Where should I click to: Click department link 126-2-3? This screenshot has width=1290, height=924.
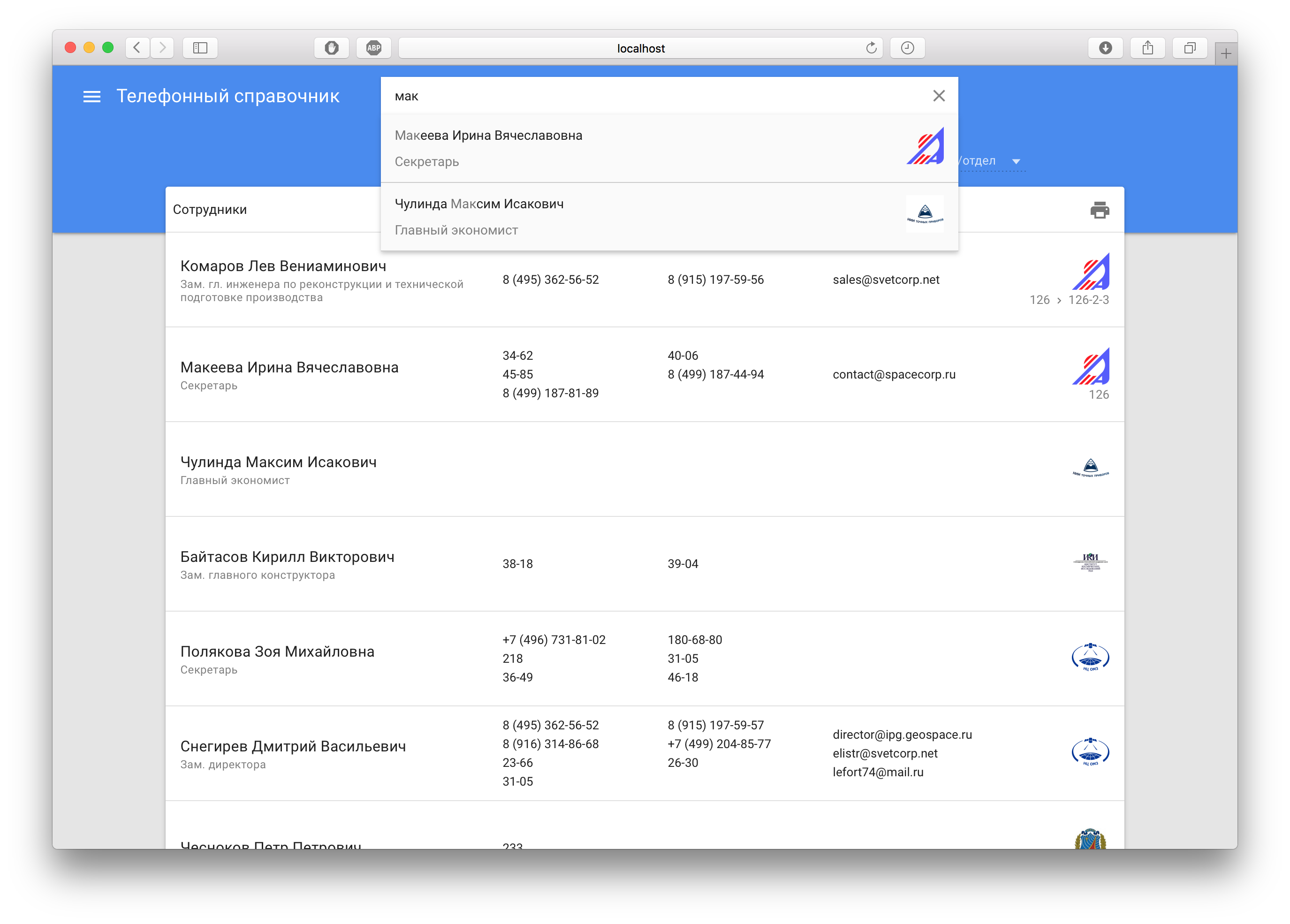(x=1088, y=300)
